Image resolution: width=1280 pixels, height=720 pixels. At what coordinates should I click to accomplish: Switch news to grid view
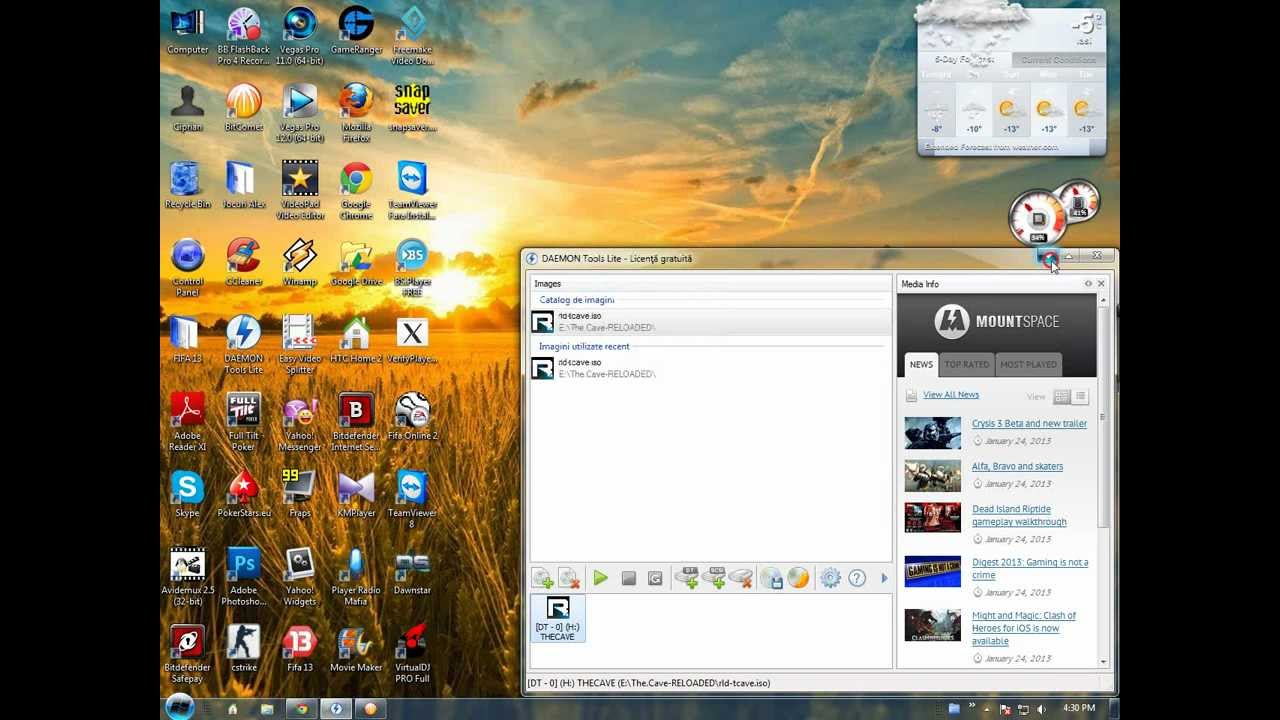pyautogui.click(x=1062, y=397)
